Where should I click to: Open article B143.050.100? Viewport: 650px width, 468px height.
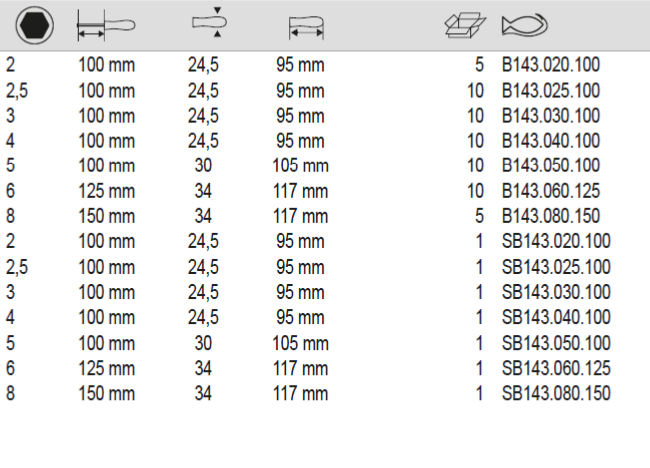click(x=550, y=165)
